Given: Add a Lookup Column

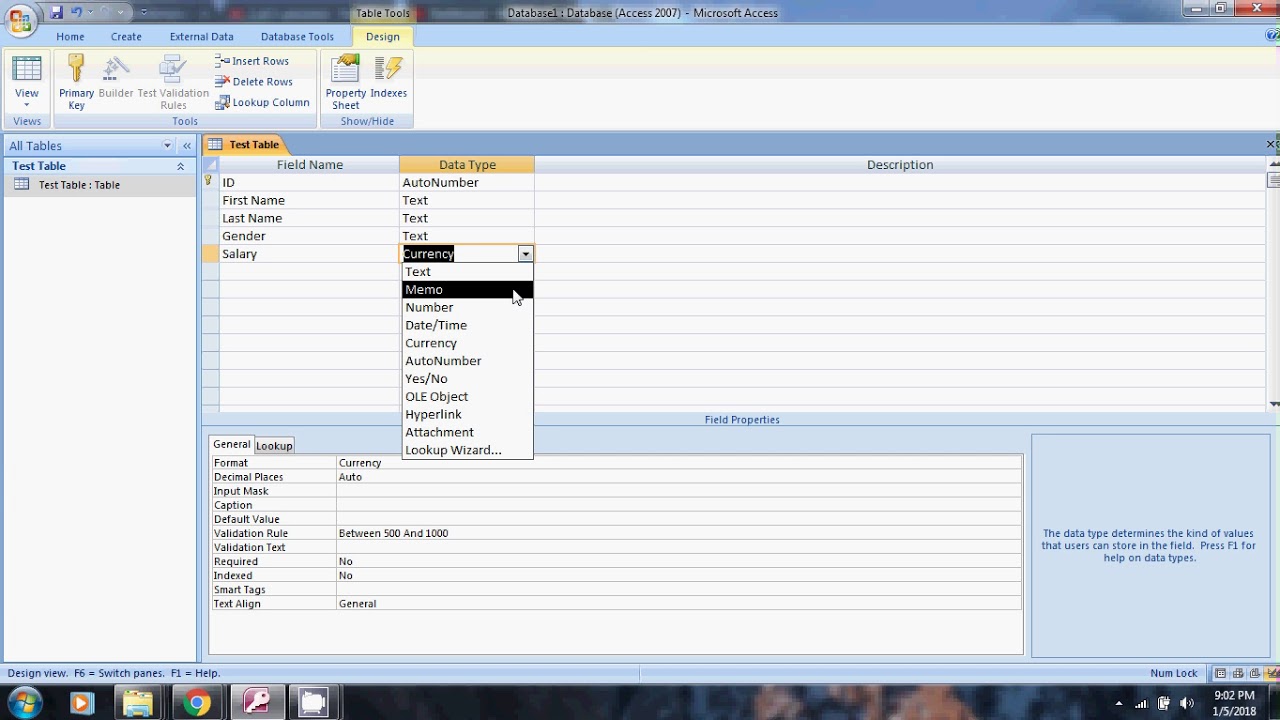Looking at the screenshot, I should (261, 102).
